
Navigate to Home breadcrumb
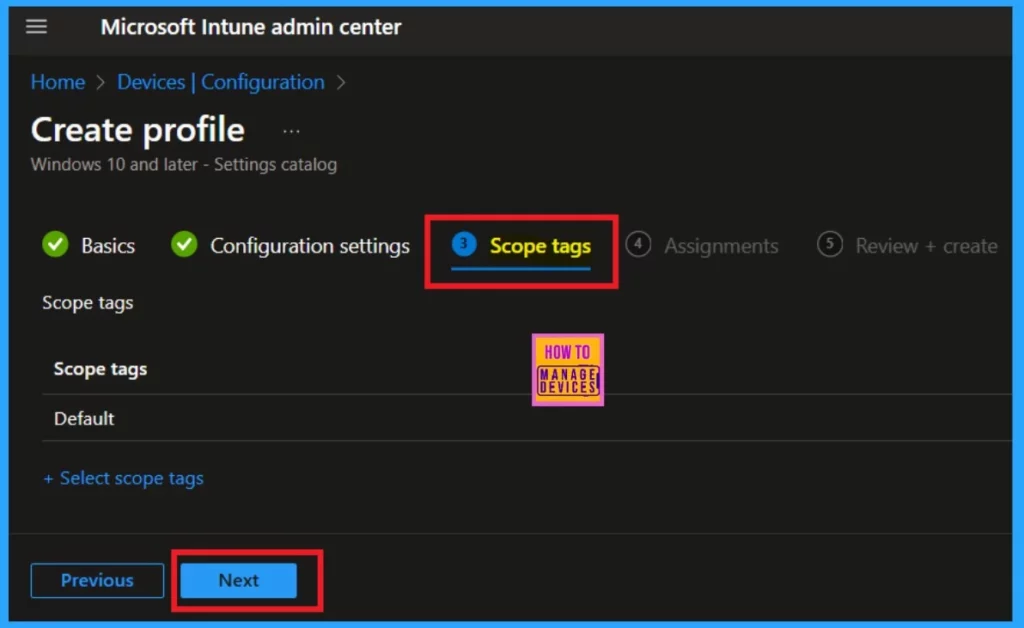coord(58,82)
